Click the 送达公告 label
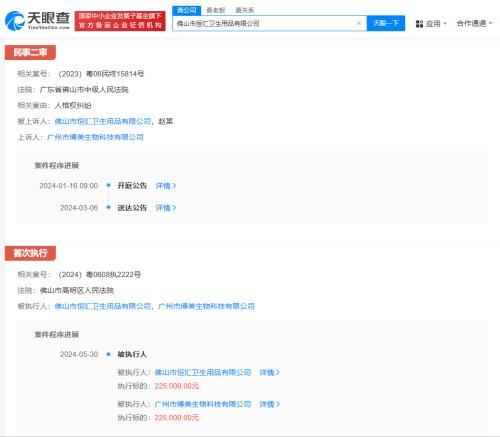The width and height of the screenshot is (500, 437). (132, 208)
